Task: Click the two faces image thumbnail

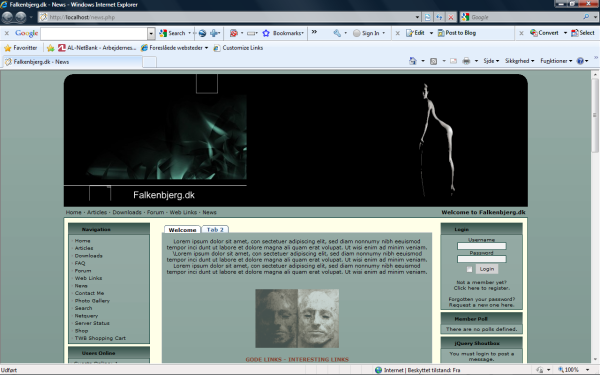Action: pyautogui.click(x=297, y=318)
